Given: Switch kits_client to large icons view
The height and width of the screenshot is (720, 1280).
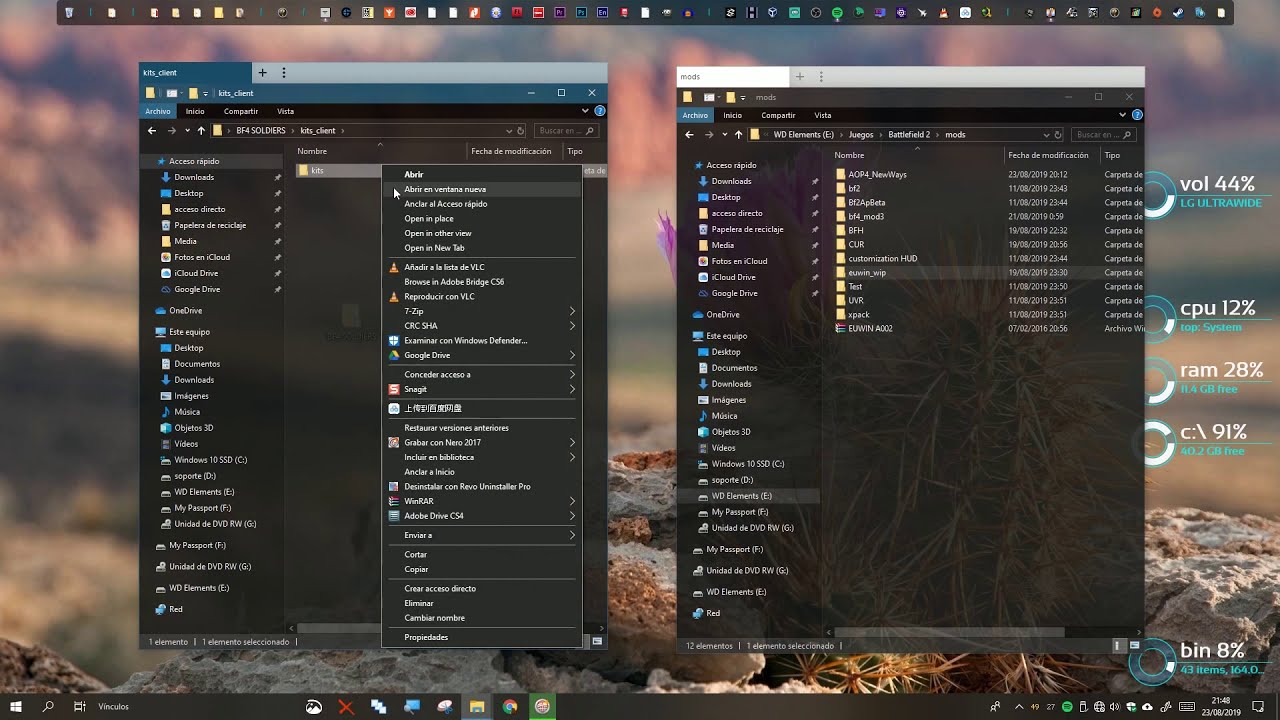Looking at the screenshot, I should pyautogui.click(x=598, y=641).
